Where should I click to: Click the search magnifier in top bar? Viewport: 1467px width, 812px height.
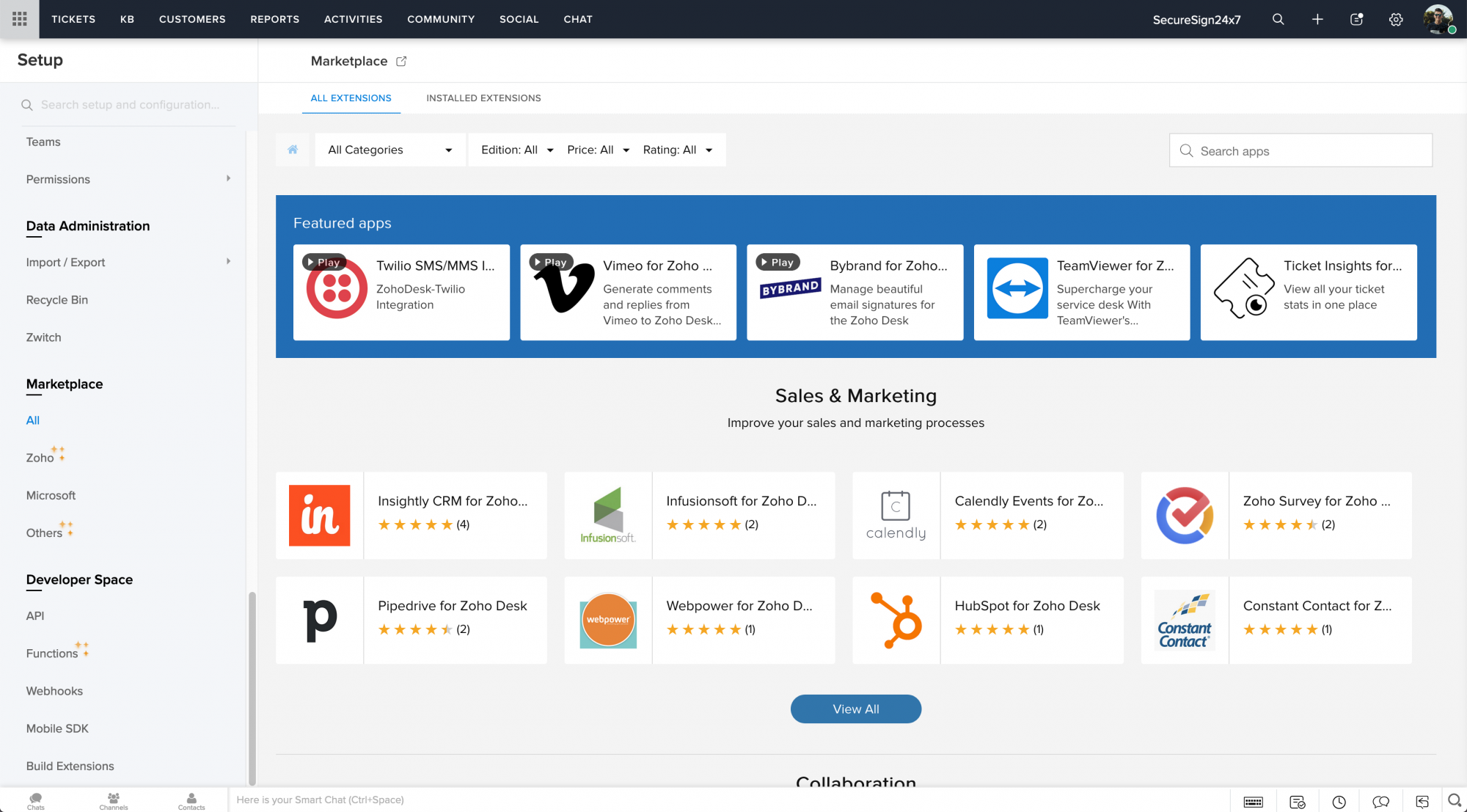point(1278,19)
